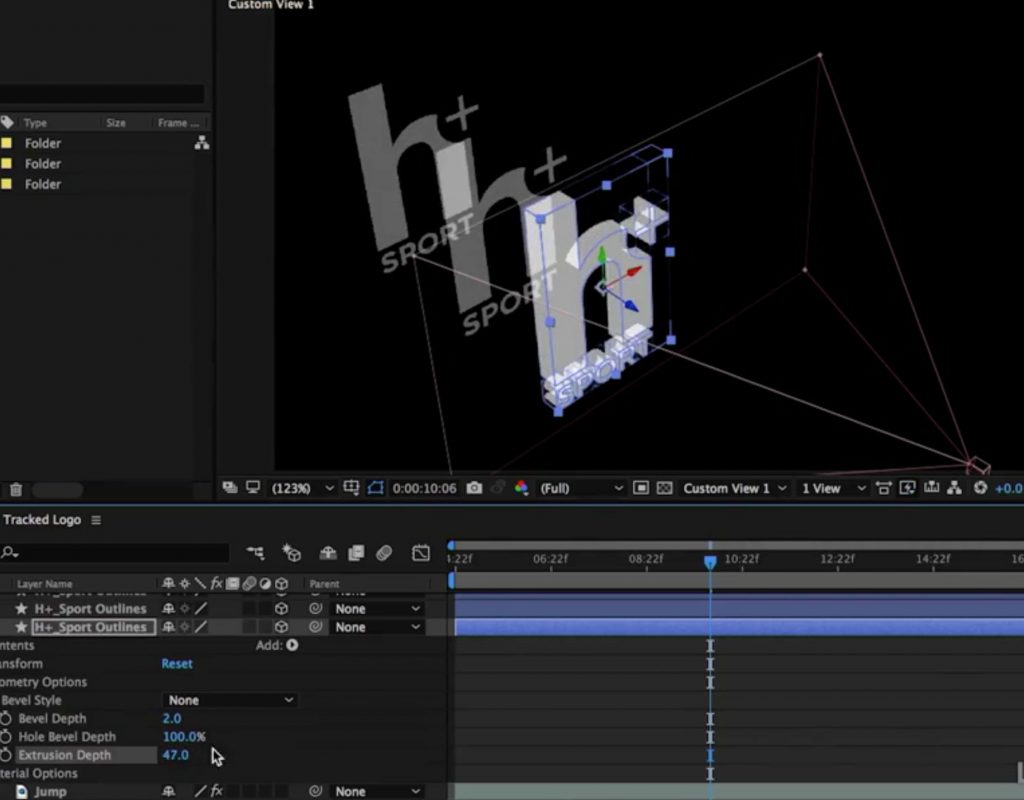1024x800 pixels.
Task: Take a snapshot with the camera icon
Action: click(474, 488)
